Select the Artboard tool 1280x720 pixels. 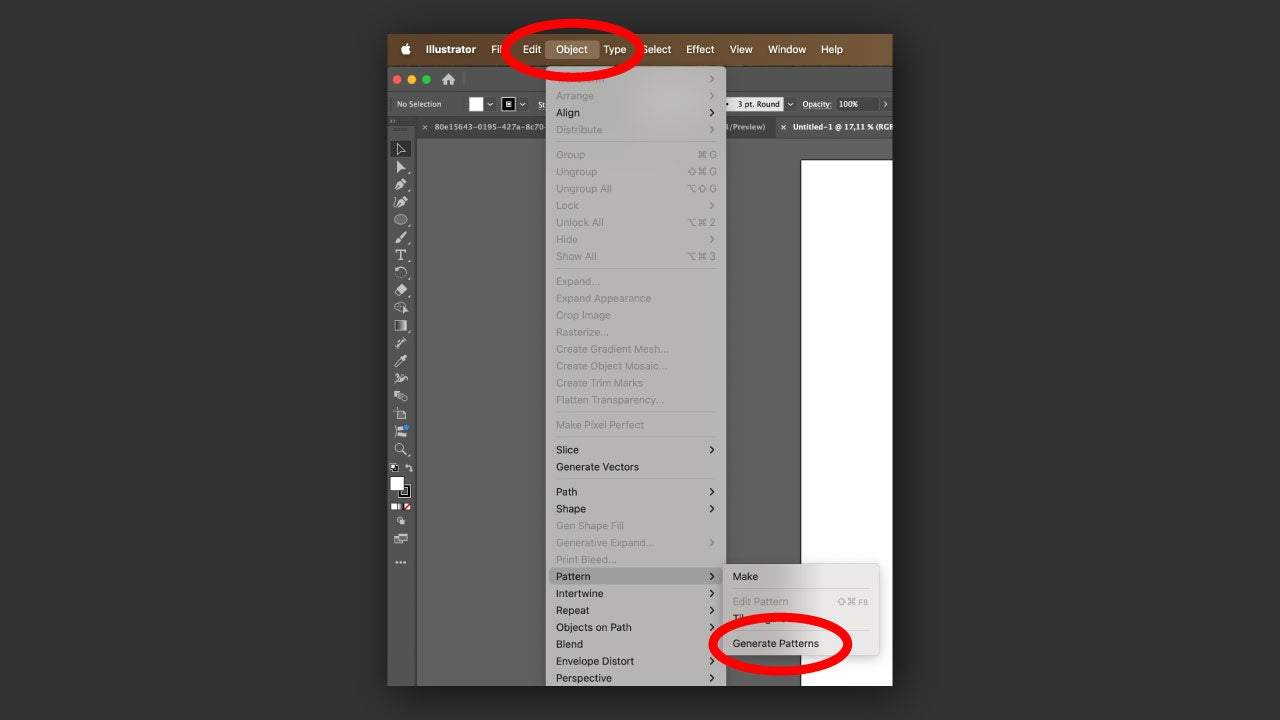pos(401,414)
